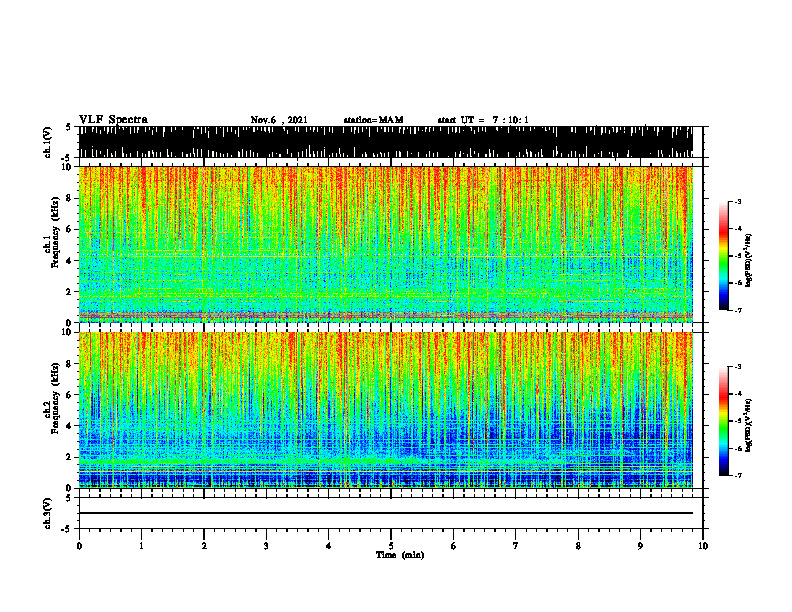This screenshot has width=792, height=612.
Task: Click the ch.1(V) waveform axis label
Action: pyautogui.click(x=48, y=142)
